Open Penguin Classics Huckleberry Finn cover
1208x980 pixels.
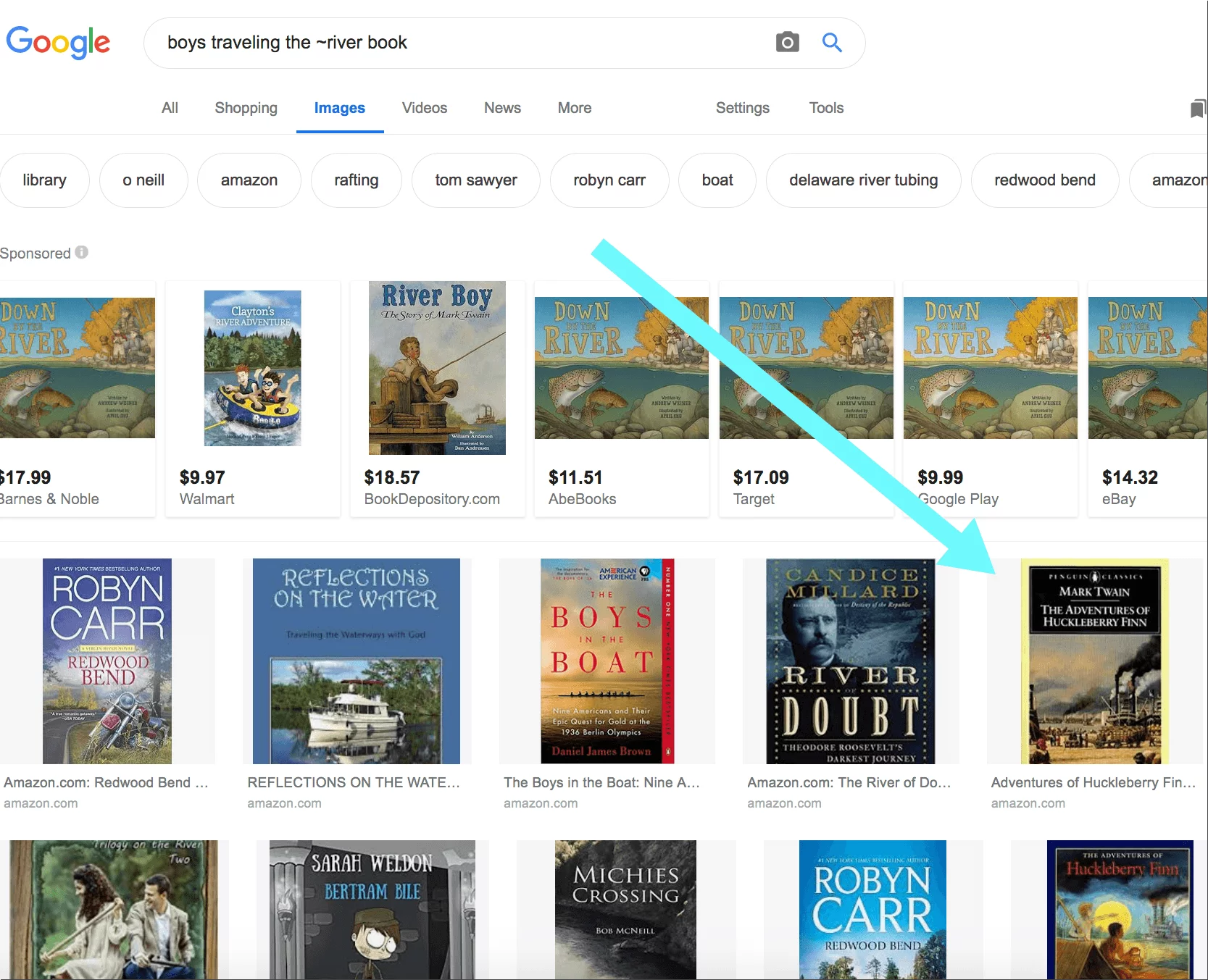(x=1094, y=661)
